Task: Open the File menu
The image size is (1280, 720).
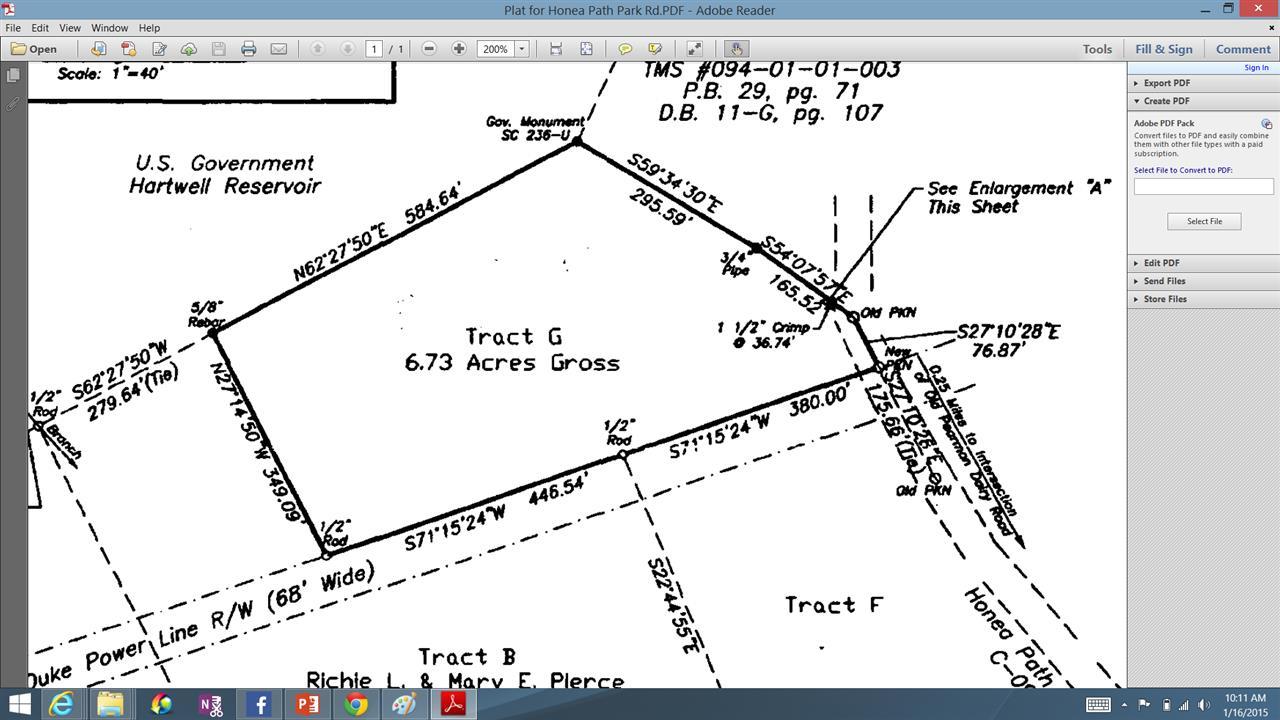Action: 13,28
